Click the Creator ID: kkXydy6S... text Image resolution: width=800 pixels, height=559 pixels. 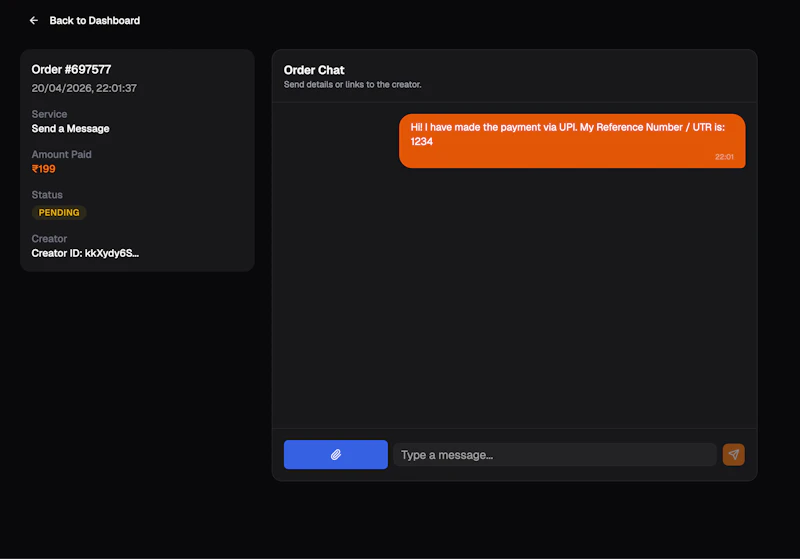click(85, 253)
